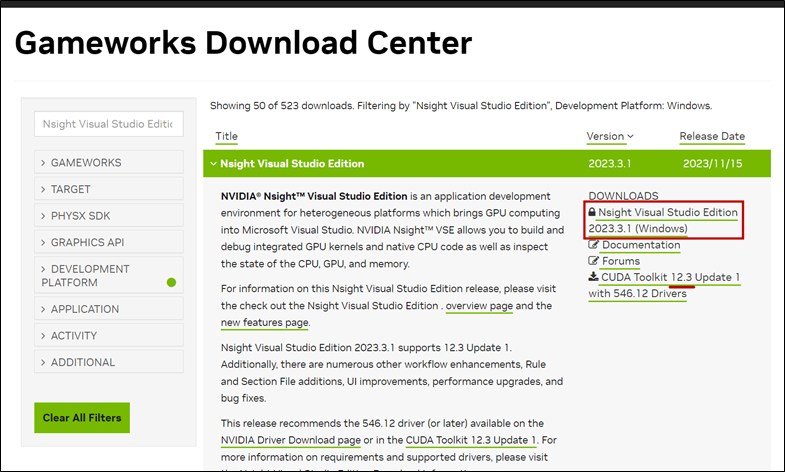Viewport: 785px width, 472px height.
Task: Click the Nsight Visual Studio Edition search field
Action: tap(109, 124)
